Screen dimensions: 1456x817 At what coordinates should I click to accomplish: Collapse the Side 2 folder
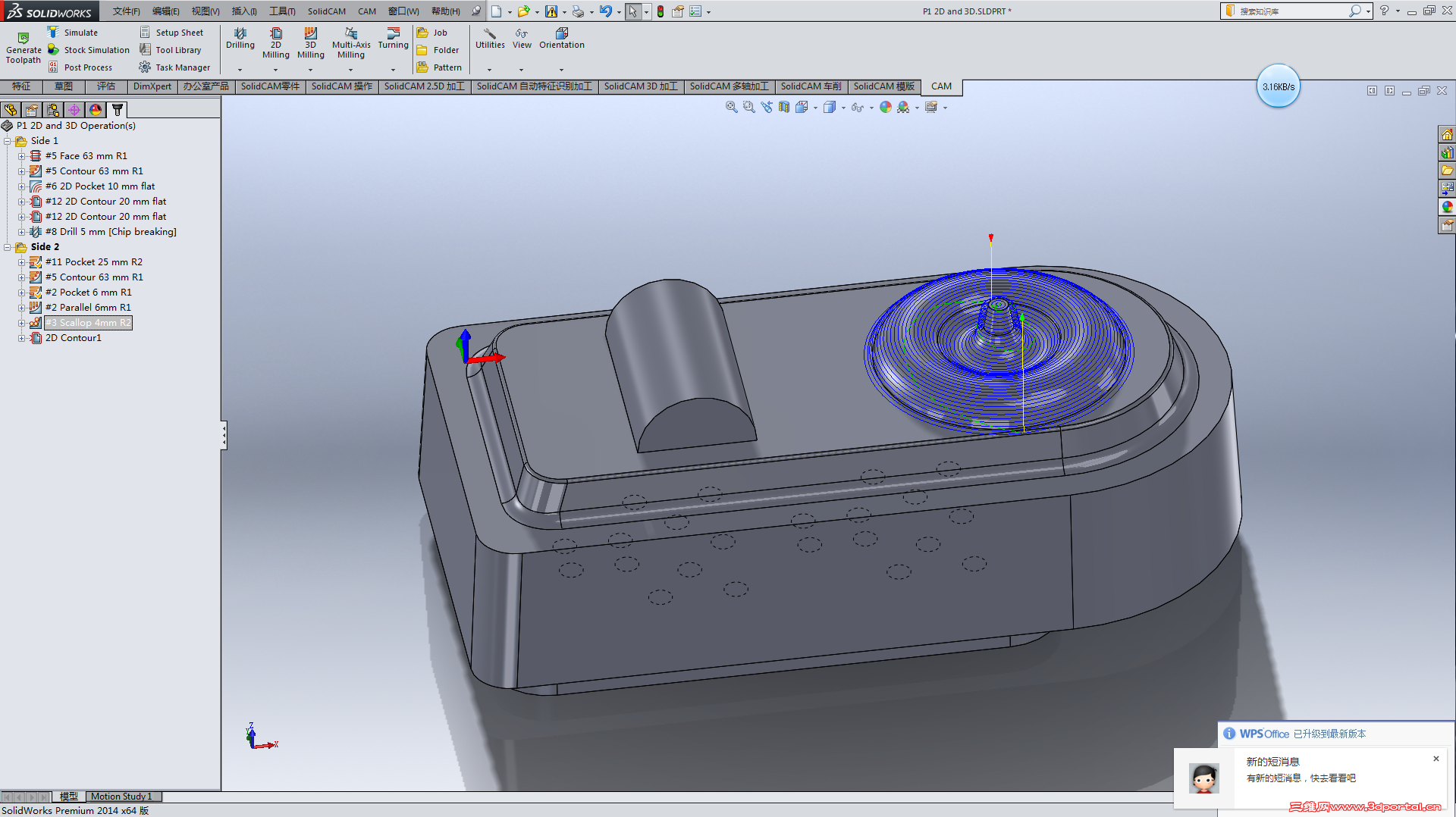[x=8, y=247]
